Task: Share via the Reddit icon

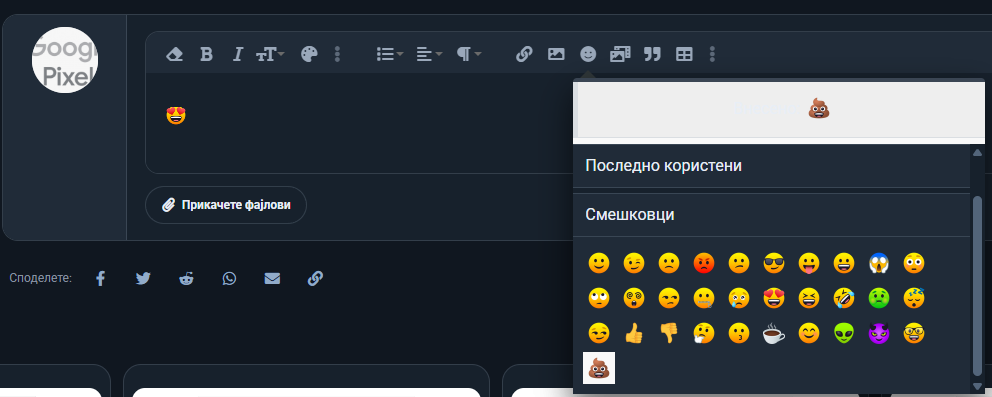Action: point(186,278)
